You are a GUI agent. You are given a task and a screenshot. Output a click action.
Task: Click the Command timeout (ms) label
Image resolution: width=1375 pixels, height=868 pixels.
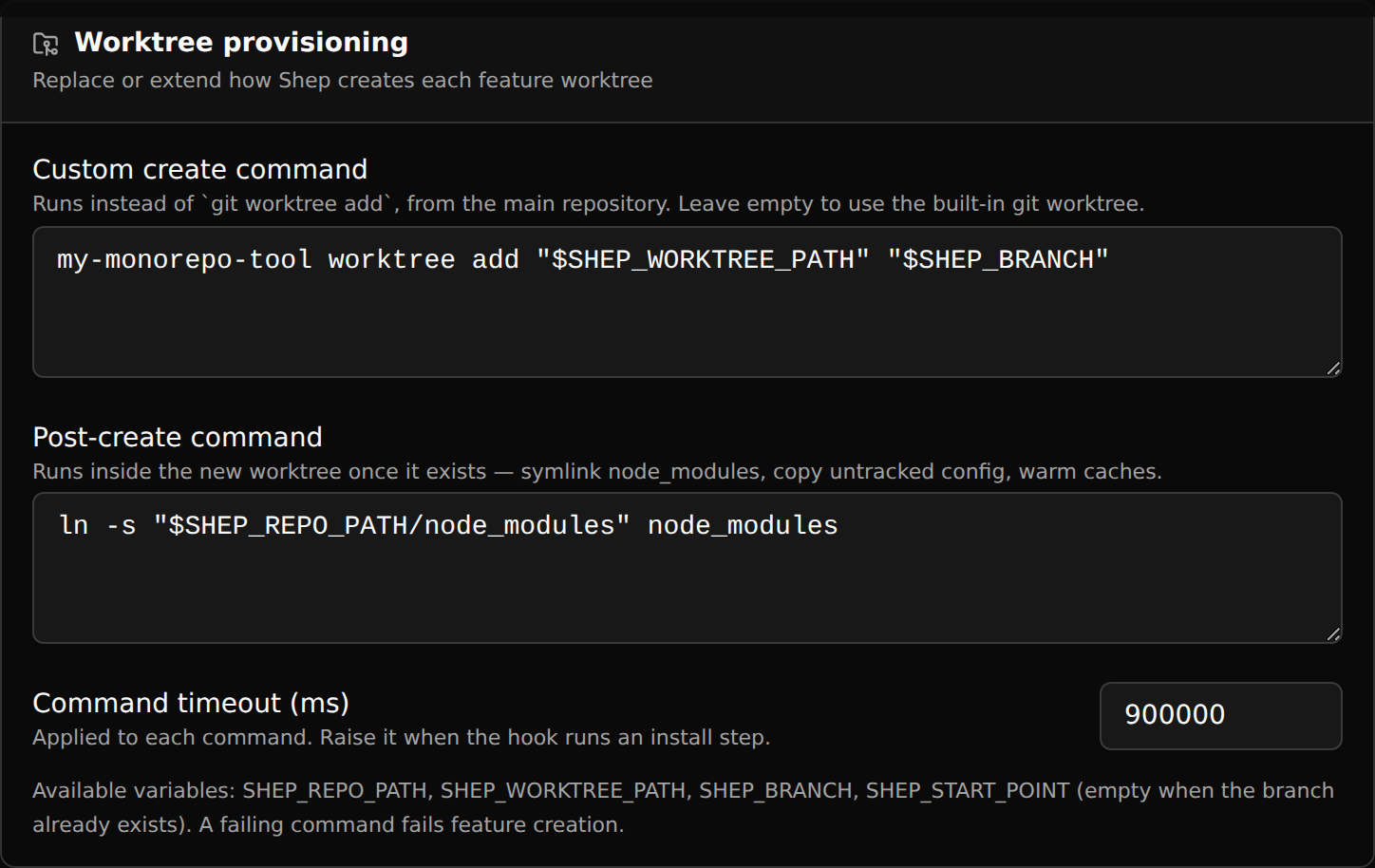tap(191, 703)
